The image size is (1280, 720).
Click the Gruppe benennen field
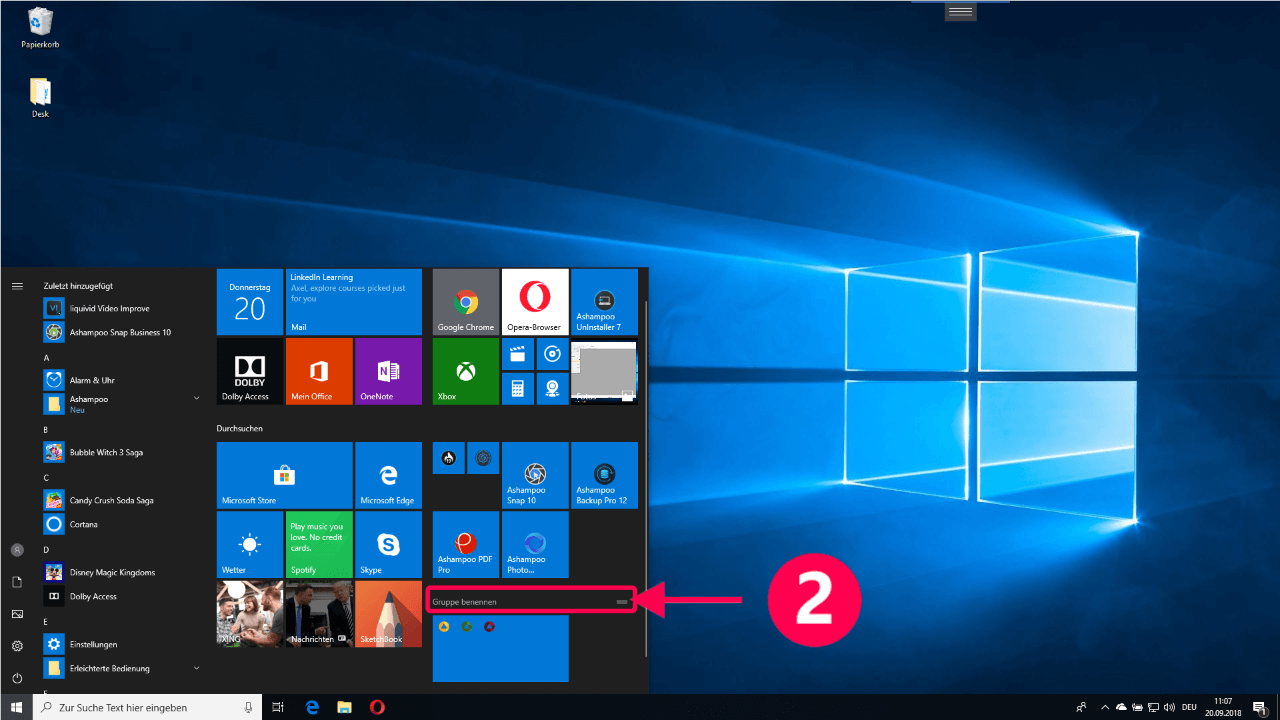pyautogui.click(x=533, y=601)
